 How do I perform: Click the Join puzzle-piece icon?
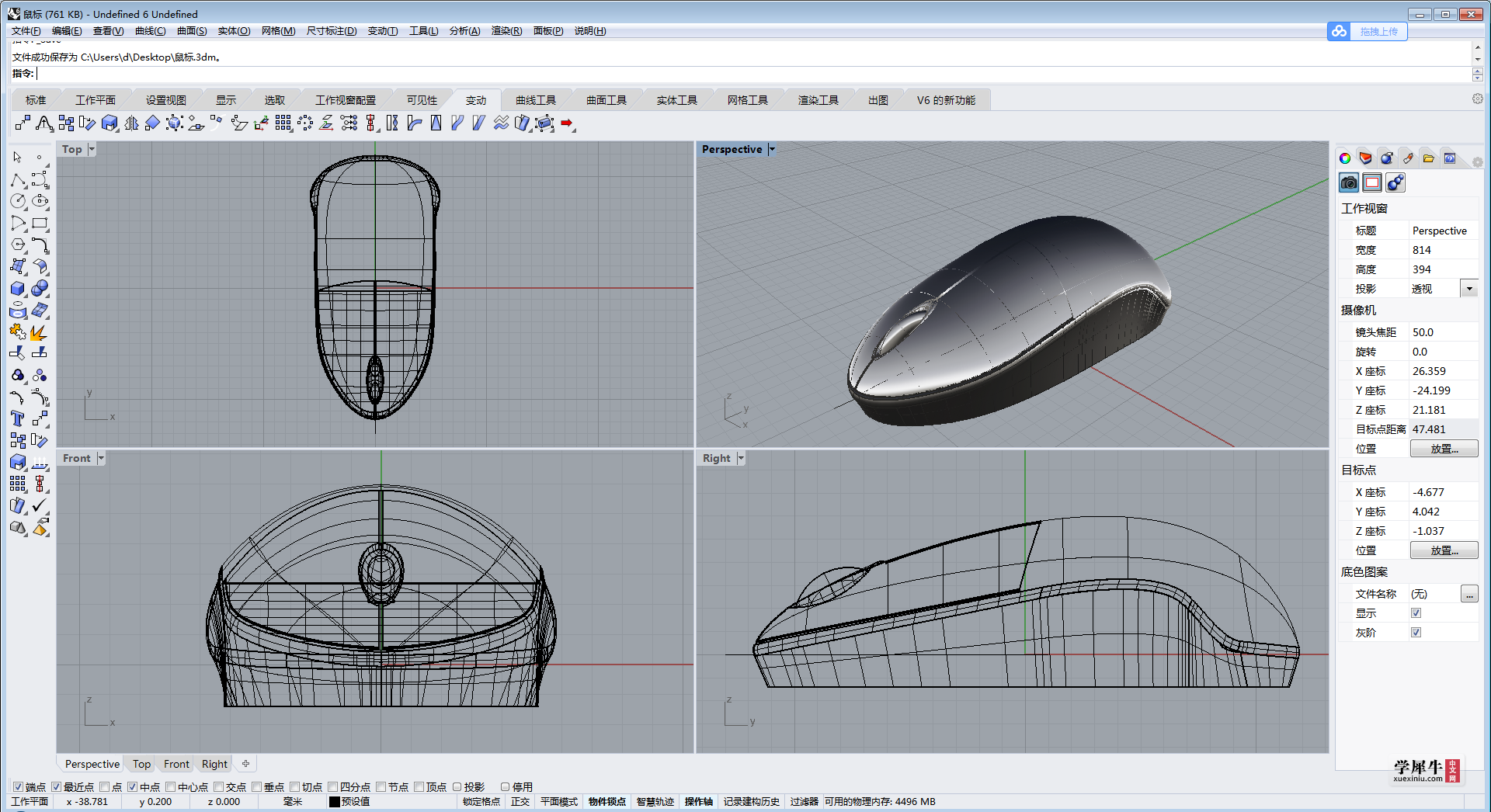(18, 332)
